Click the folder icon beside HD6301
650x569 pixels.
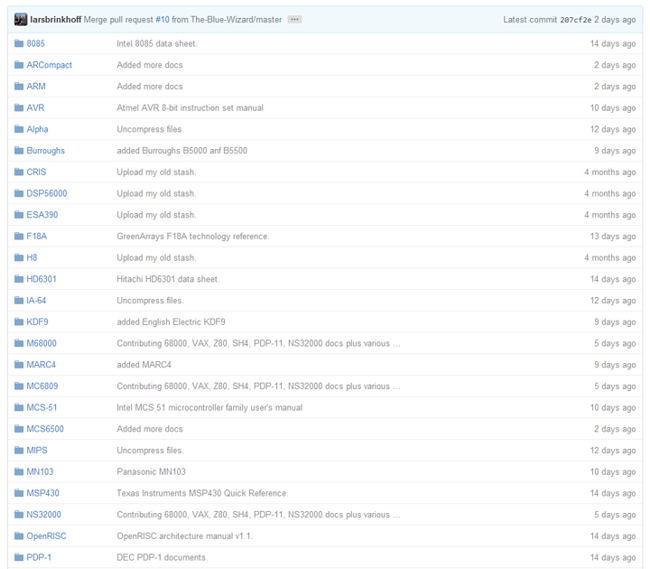(19, 279)
